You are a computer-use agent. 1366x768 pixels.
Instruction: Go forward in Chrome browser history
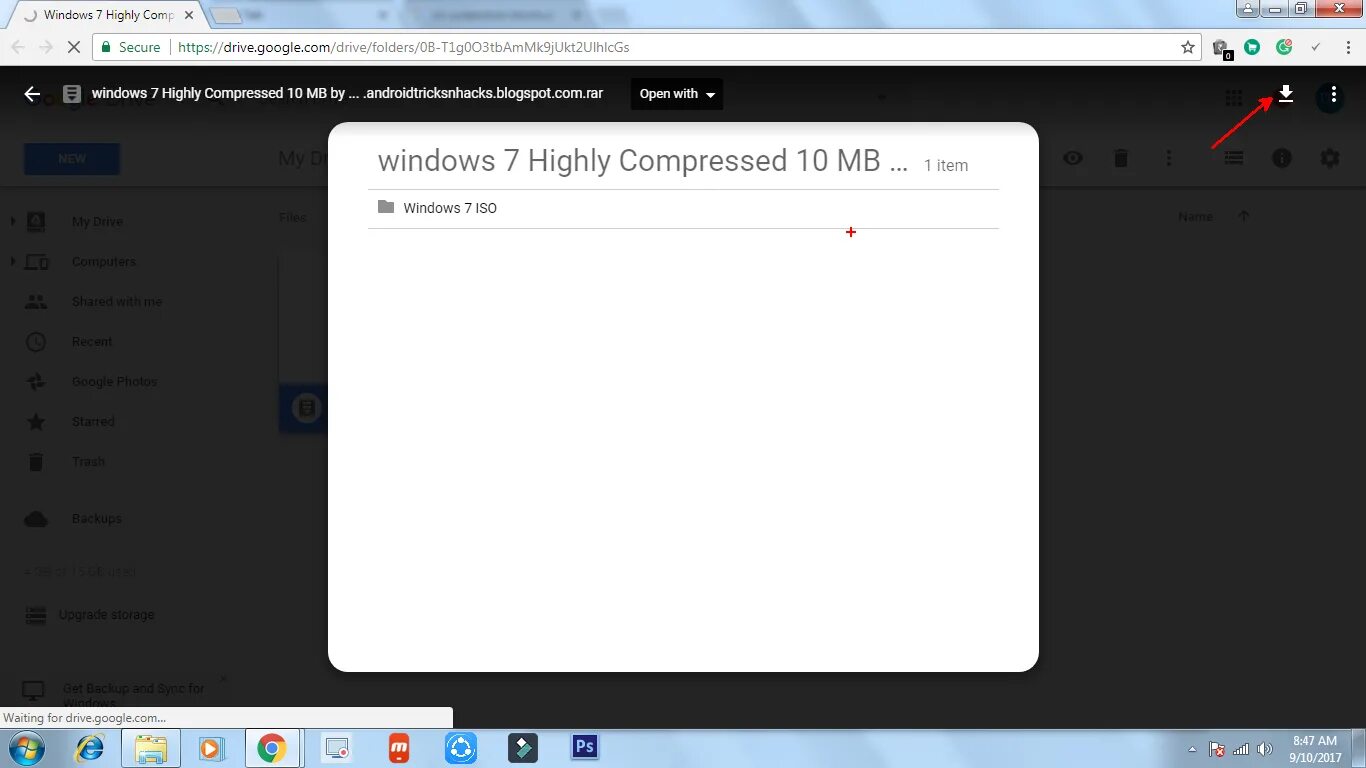pos(46,47)
